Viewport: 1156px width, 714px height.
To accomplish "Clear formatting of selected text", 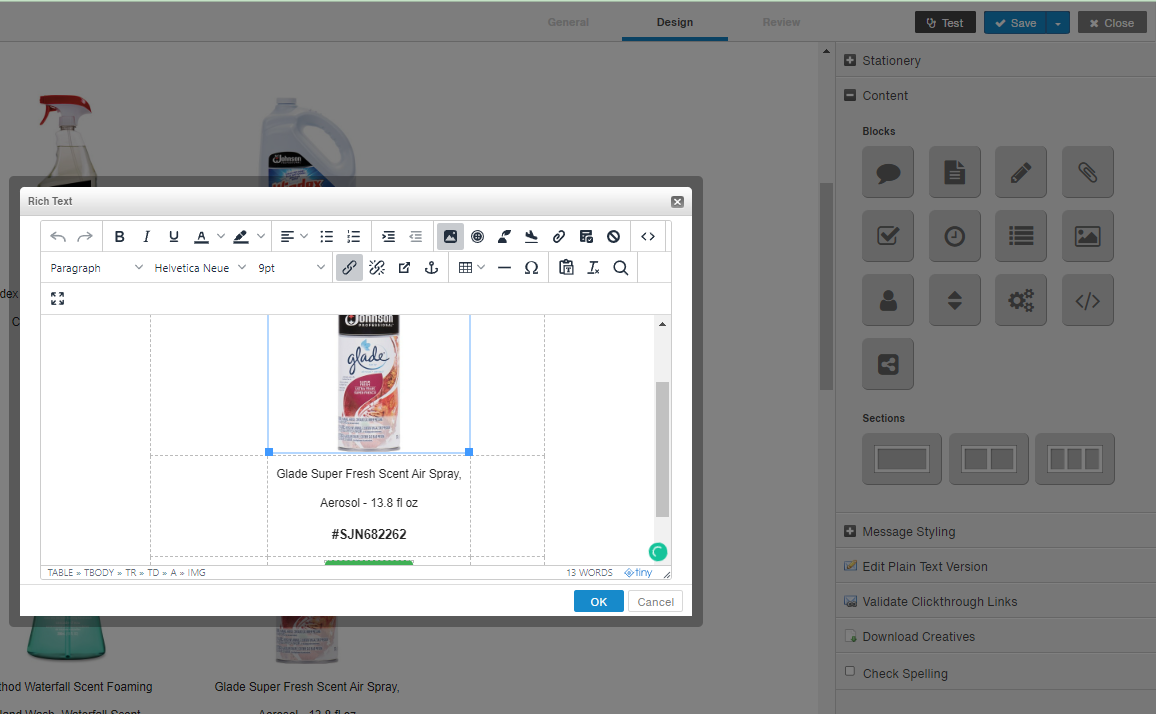I will (593, 268).
